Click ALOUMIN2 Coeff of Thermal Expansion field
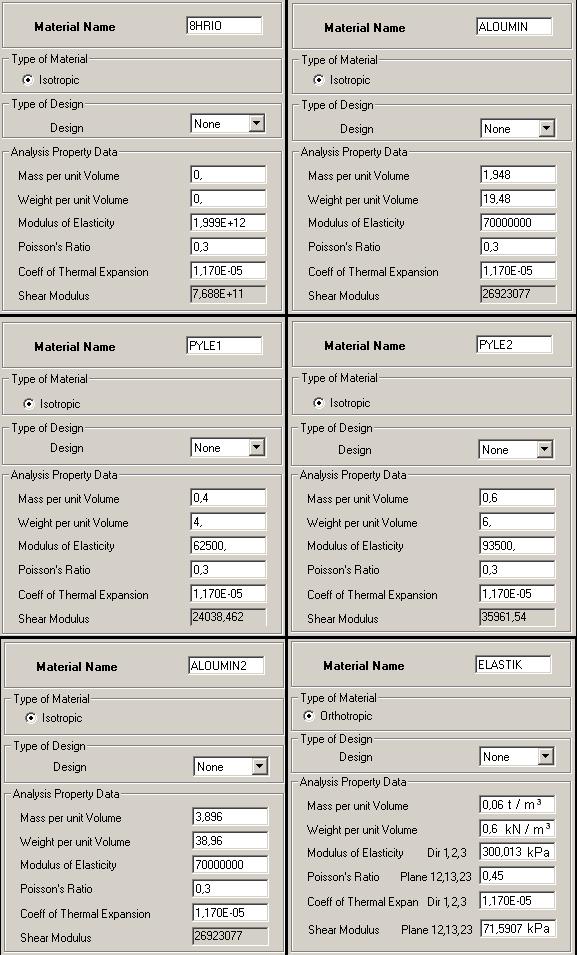The image size is (577, 955). point(230,912)
